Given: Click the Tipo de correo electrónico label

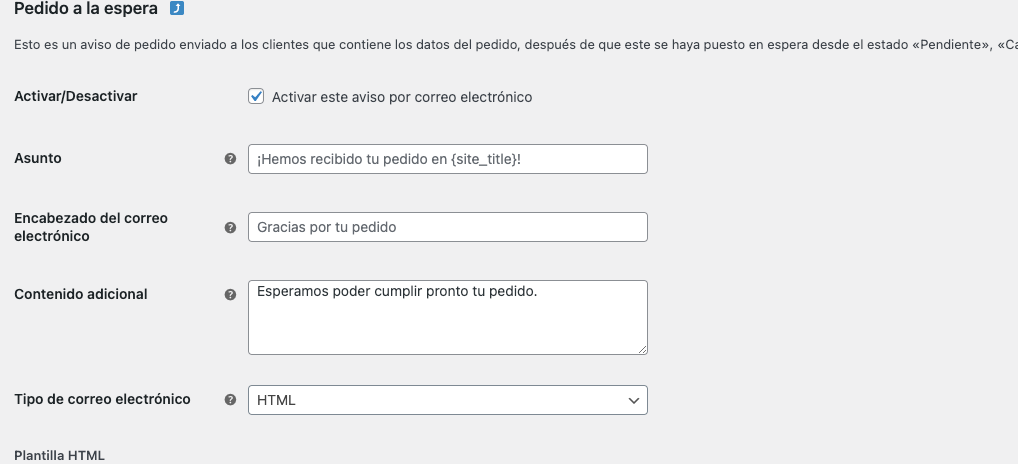Looking at the screenshot, I should pos(103,399).
